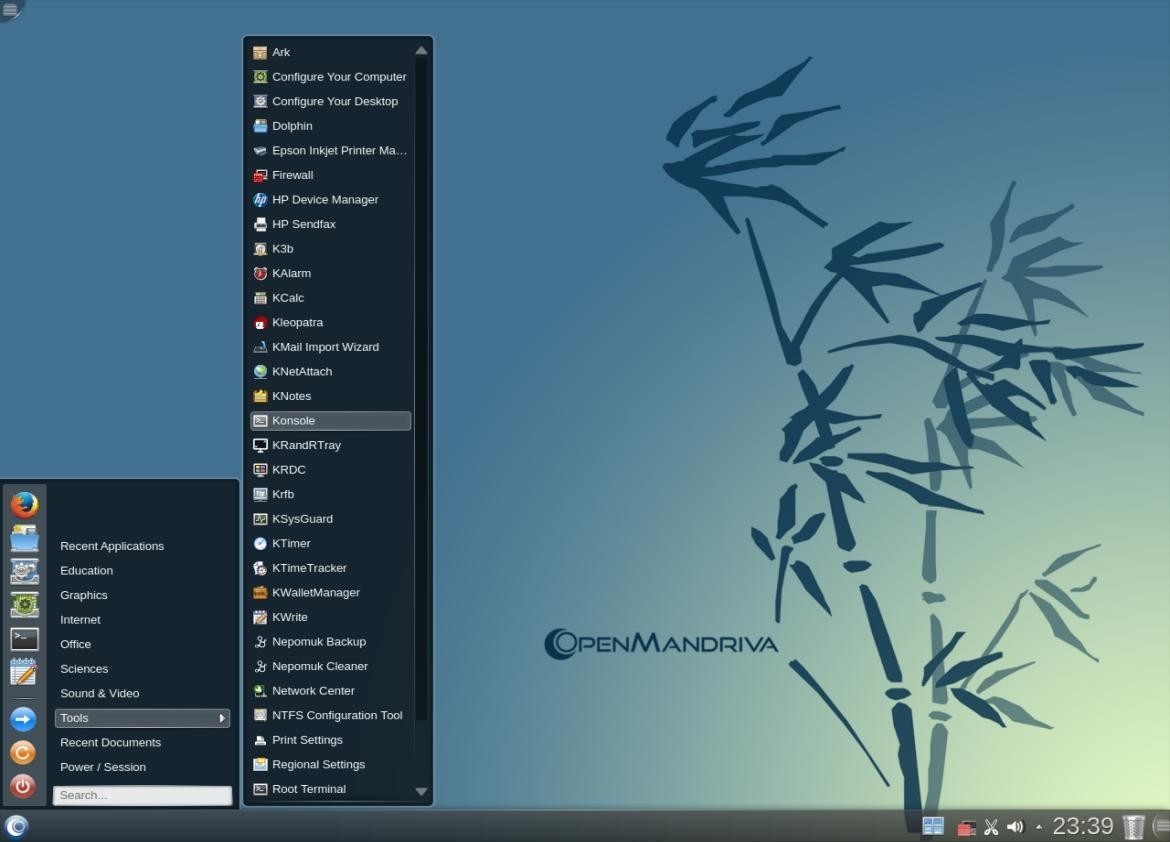
Task: Open the file manager icon in the sidebar
Action: tap(24, 538)
